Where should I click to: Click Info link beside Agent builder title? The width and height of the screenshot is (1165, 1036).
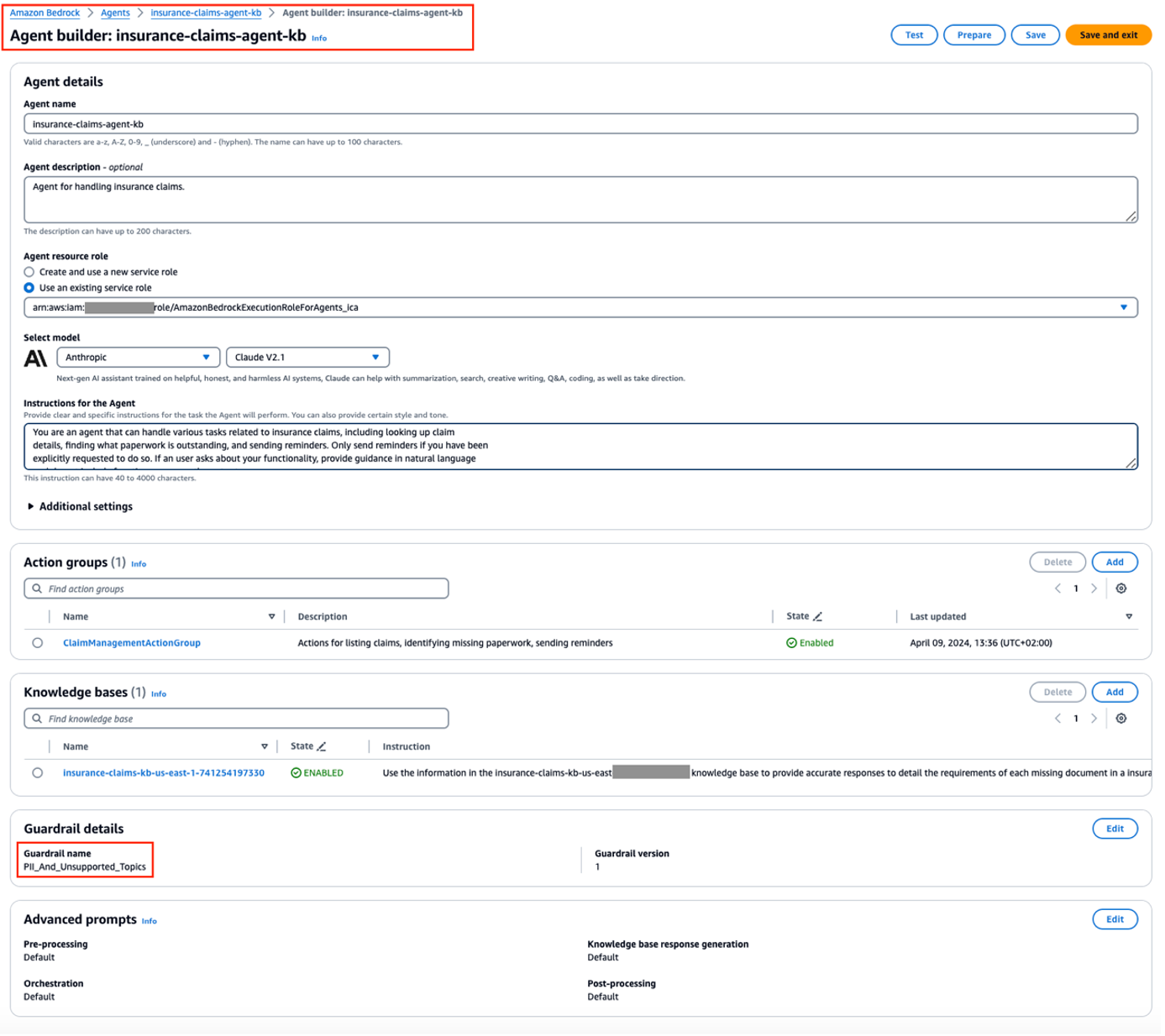(x=319, y=38)
